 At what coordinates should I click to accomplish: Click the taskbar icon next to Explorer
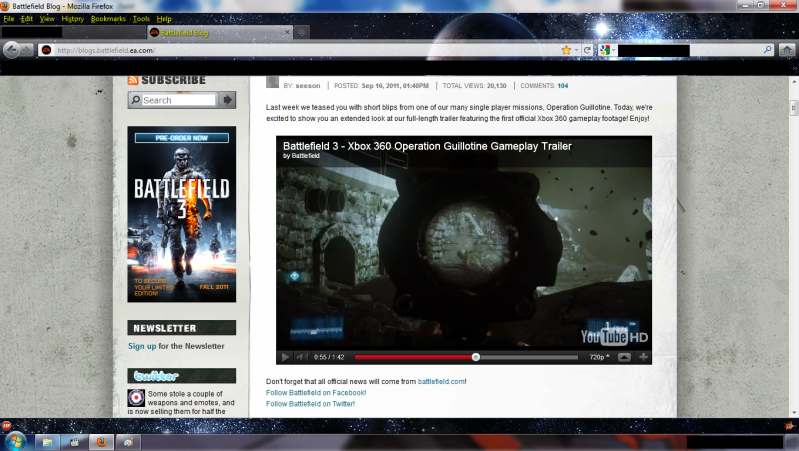coord(74,442)
